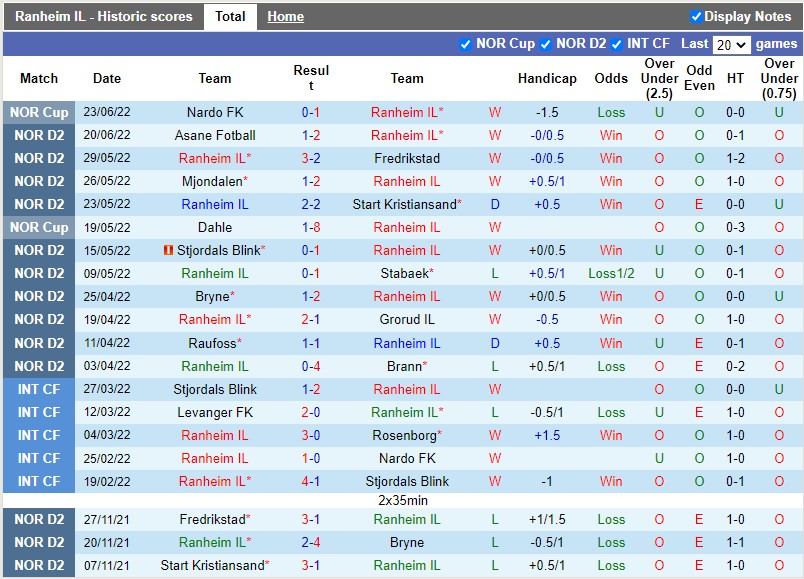
Task: Open the 0-4 result versus Brann
Action: point(311,366)
